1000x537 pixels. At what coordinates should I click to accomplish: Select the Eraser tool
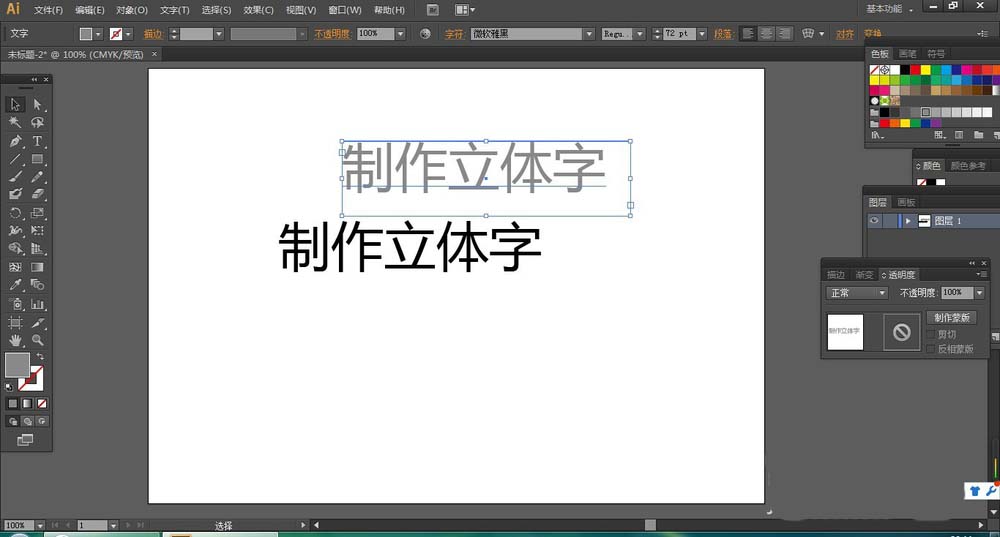[37, 194]
